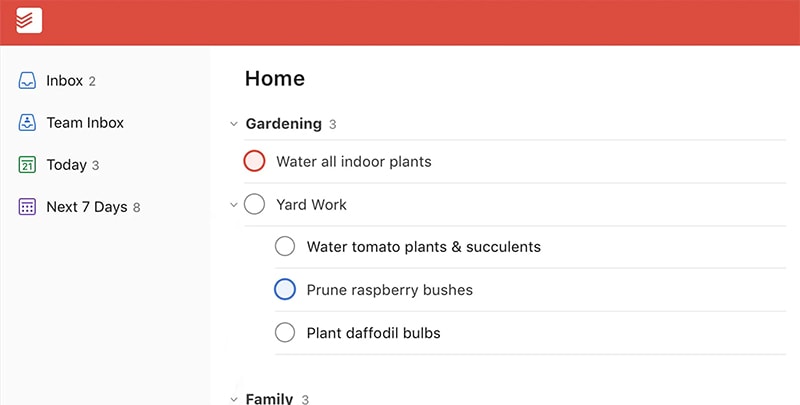This screenshot has height=405, width=800.
Task: Collapse the Family section chevron
Action: [234, 399]
